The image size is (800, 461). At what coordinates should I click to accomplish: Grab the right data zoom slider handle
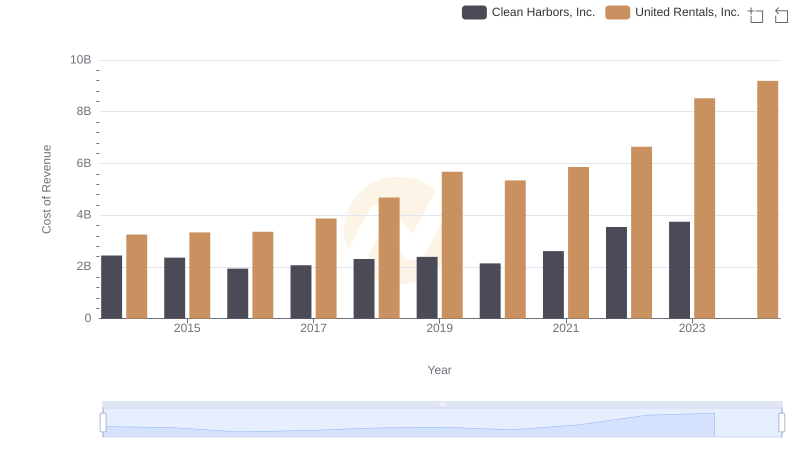(x=782, y=422)
